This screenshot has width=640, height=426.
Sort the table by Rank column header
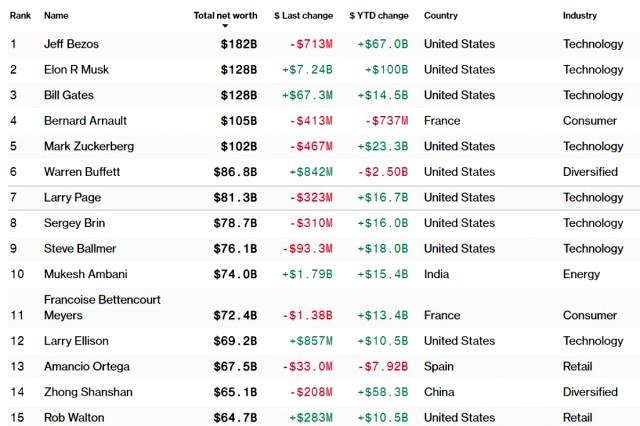19,16
